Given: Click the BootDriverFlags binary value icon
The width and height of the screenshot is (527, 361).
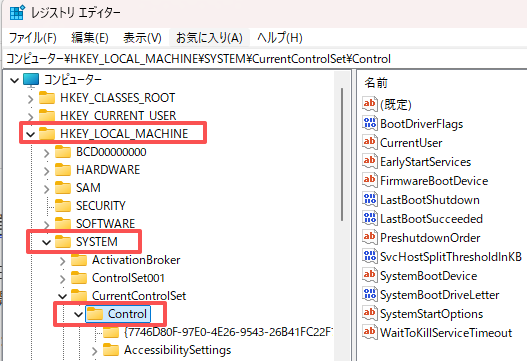Looking at the screenshot, I should click(x=370, y=123).
